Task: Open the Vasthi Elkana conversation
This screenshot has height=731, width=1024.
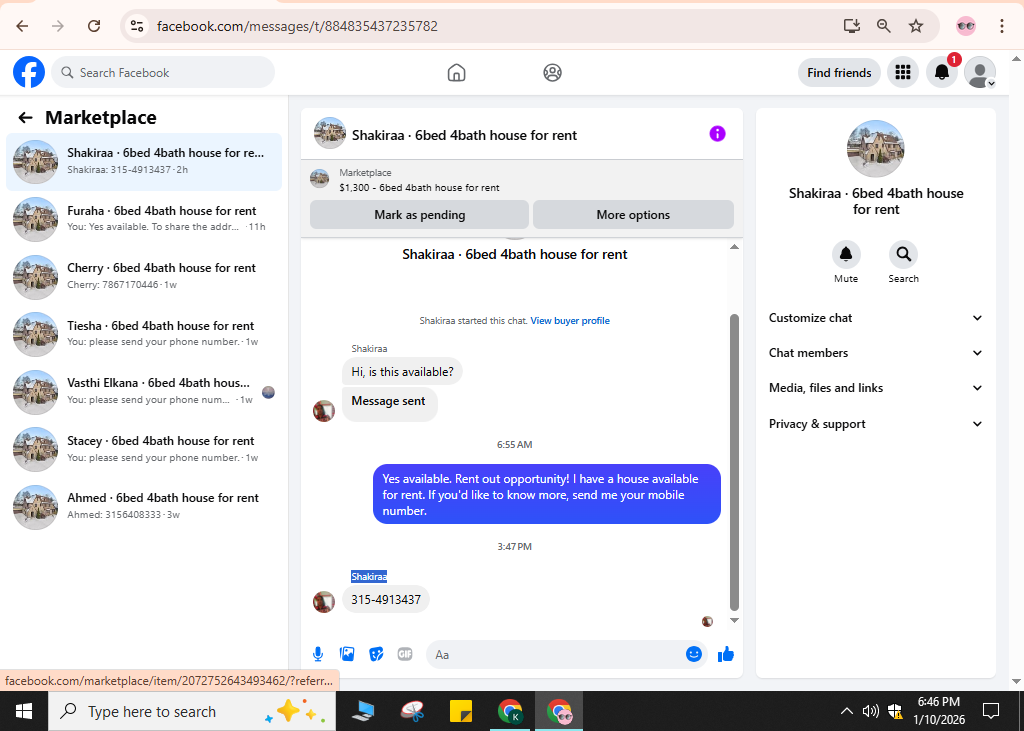Action: (x=144, y=392)
